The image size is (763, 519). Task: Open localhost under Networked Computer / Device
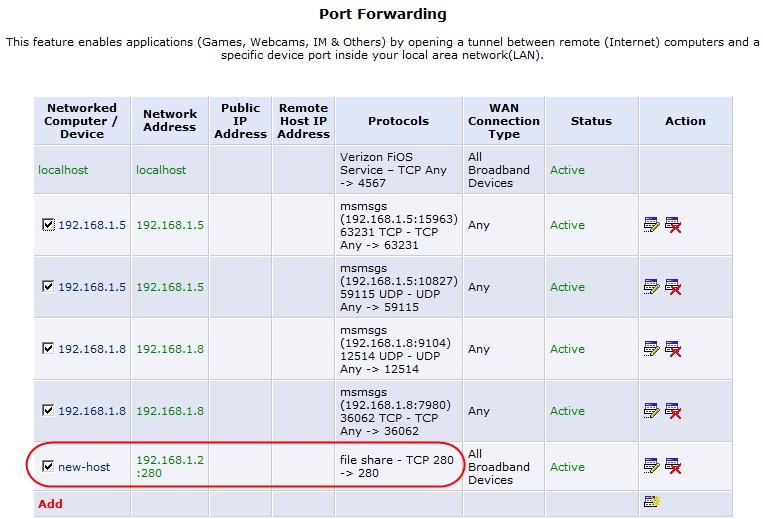(63, 170)
